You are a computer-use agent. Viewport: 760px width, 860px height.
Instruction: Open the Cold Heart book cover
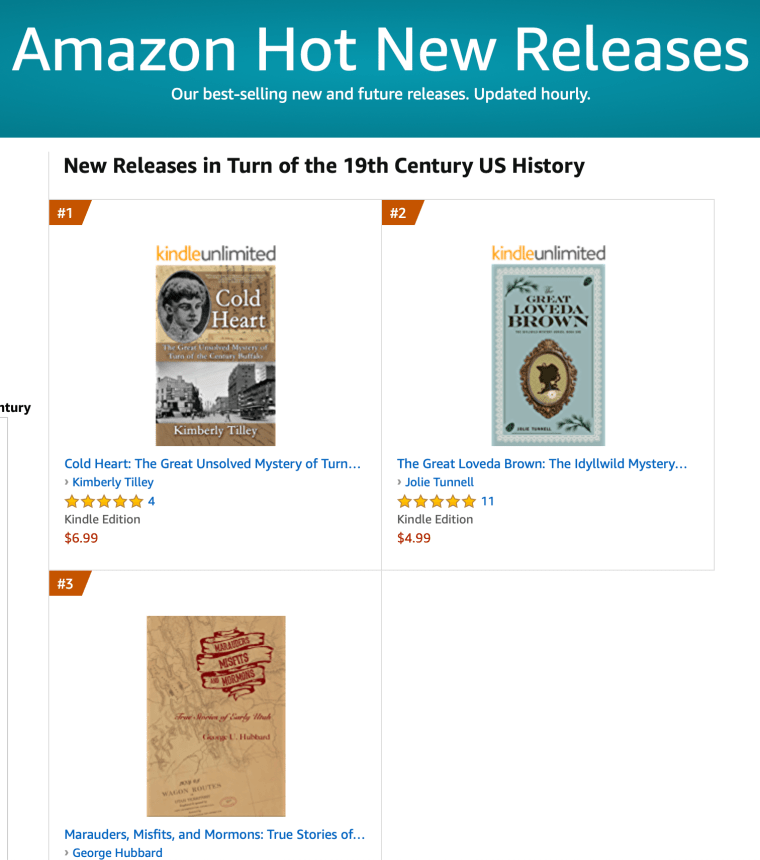pyautogui.click(x=215, y=355)
